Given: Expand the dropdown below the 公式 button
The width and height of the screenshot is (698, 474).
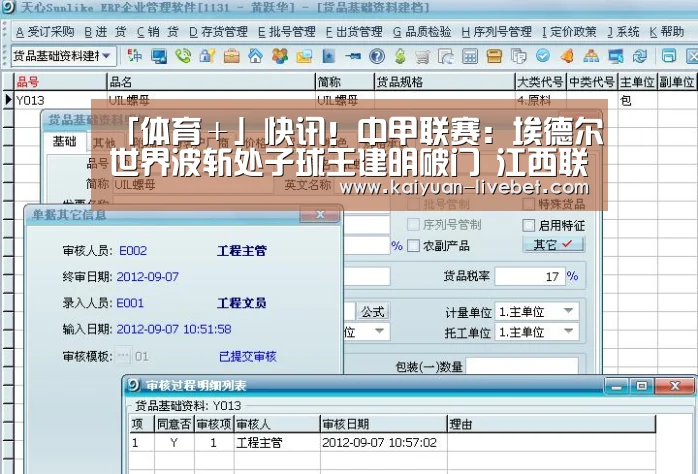Looking at the screenshot, I should pos(379,332).
